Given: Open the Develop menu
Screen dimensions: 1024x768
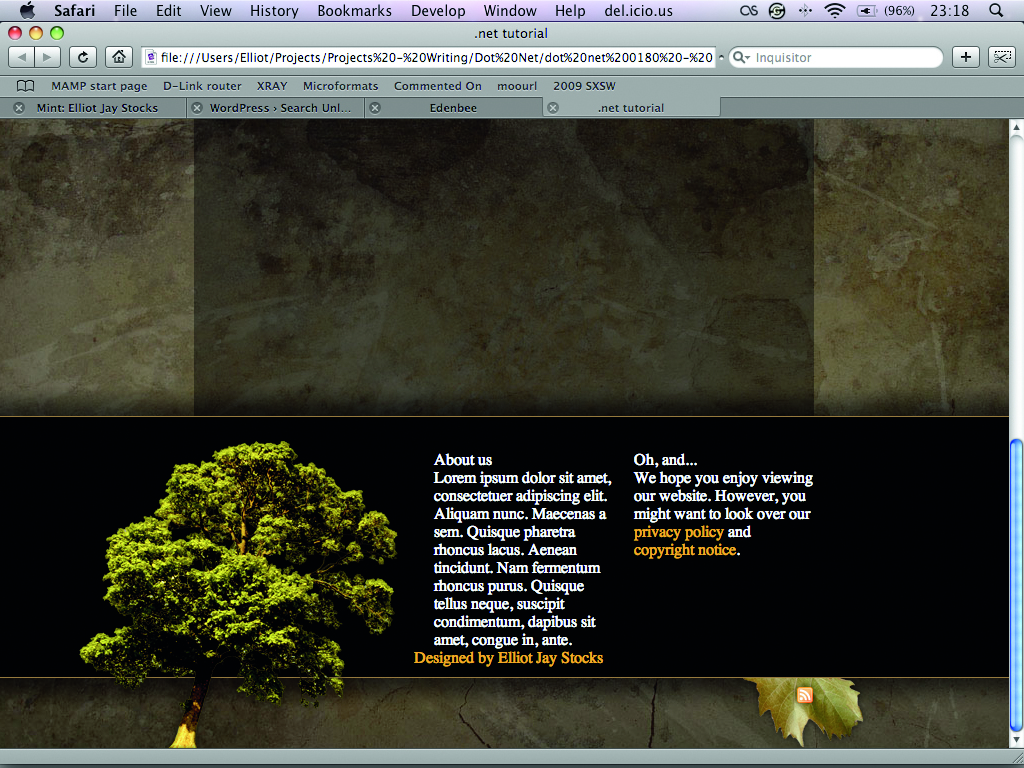Looking at the screenshot, I should (438, 10).
